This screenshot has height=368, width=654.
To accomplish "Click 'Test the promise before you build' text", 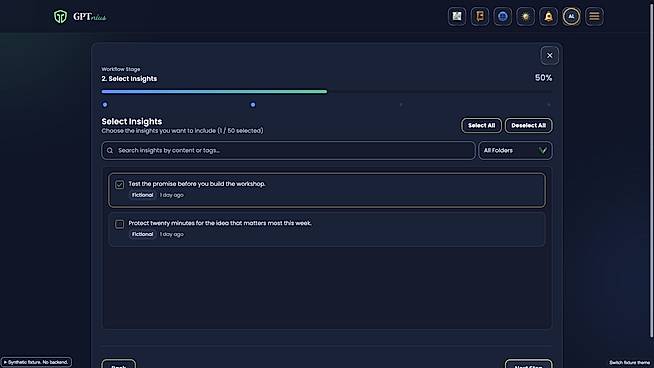I will coord(197,184).
